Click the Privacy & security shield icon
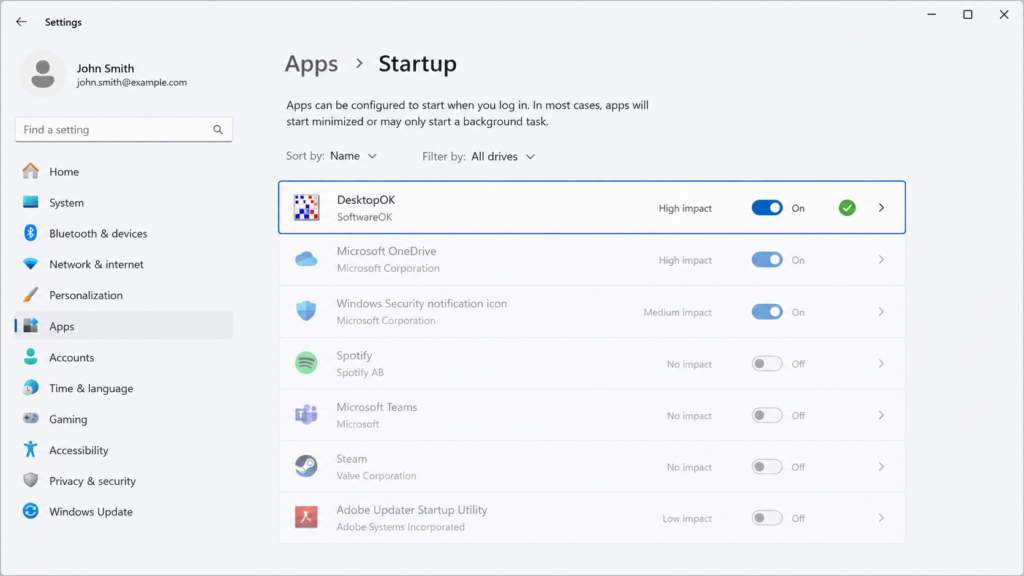Viewport: 1024px width, 576px height. pos(31,480)
